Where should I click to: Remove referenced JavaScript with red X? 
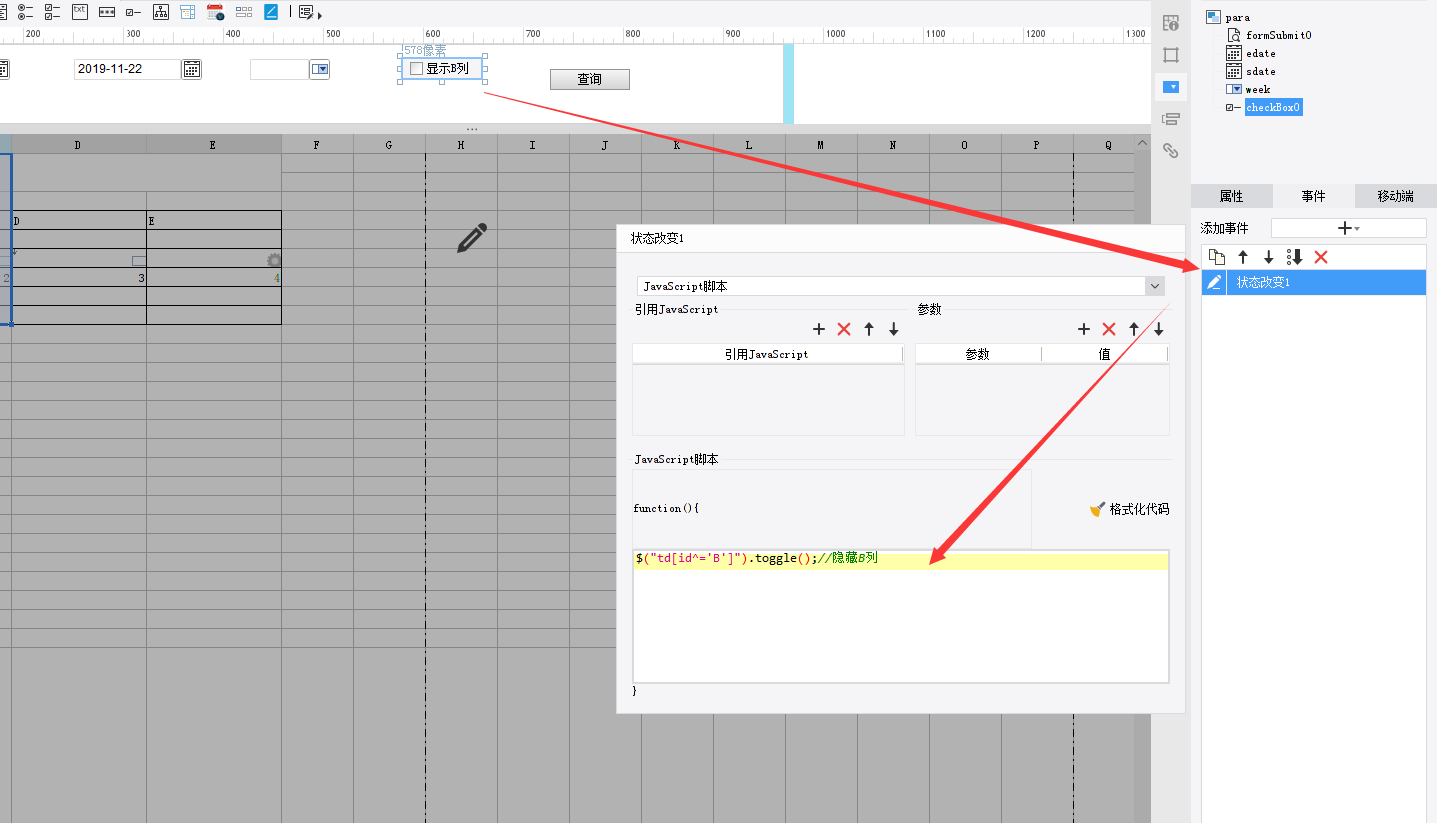(x=844, y=329)
